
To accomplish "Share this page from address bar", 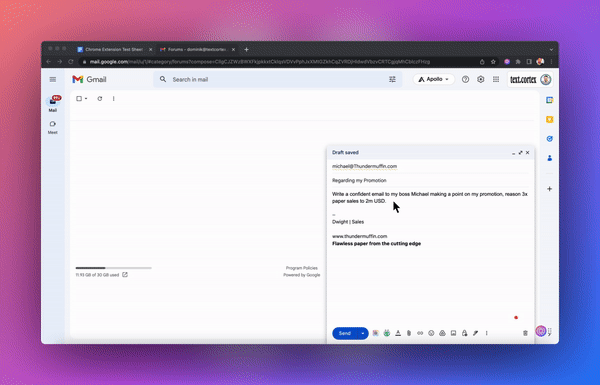I will [482, 62].
